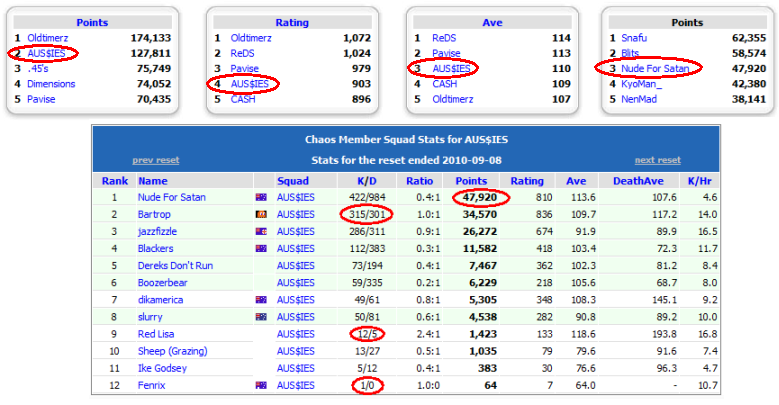Go to the prev reset stats
Image resolution: width=779 pixels, height=405 pixels.
pos(155,160)
